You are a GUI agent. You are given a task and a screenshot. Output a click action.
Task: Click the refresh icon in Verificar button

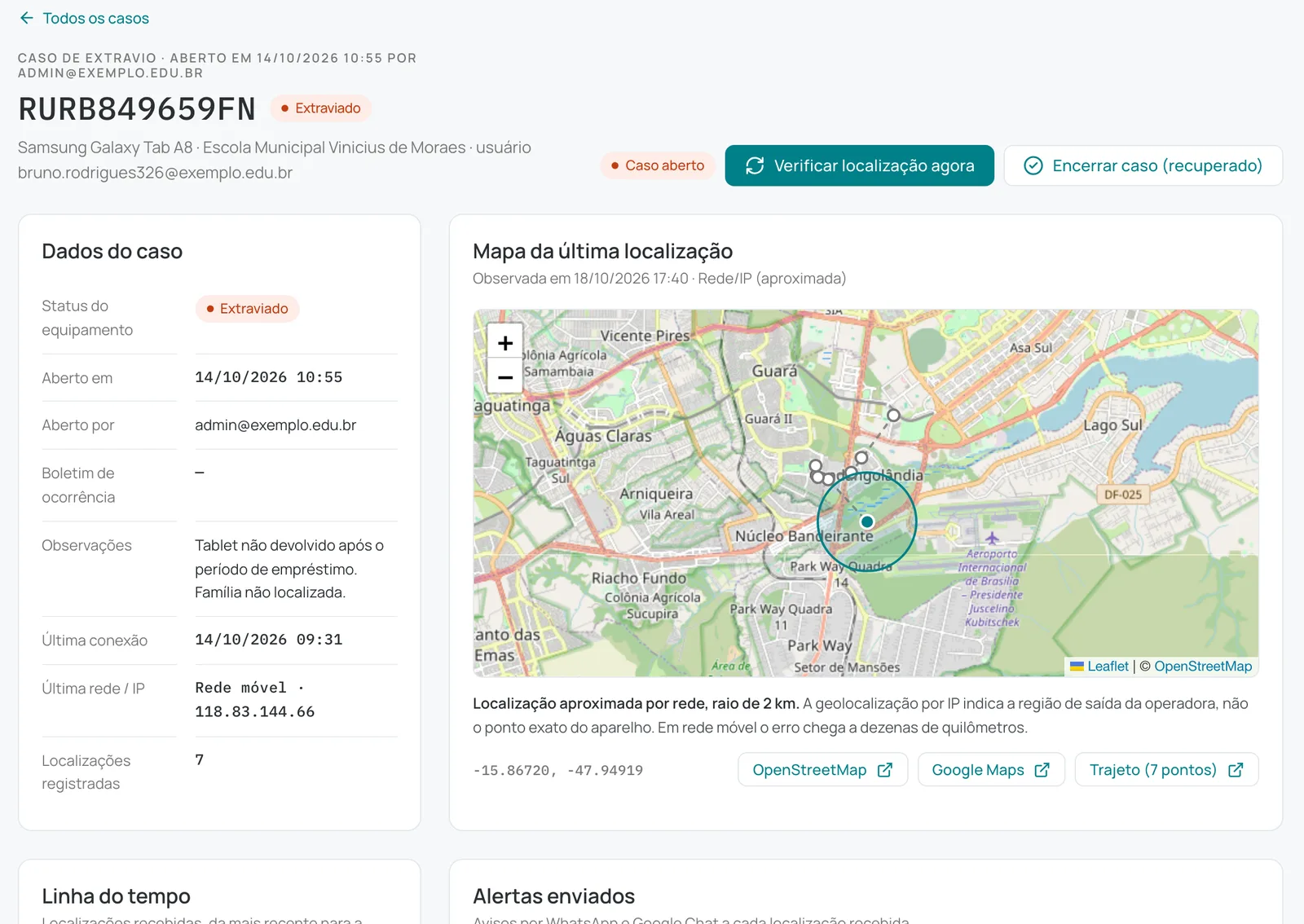point(755,165)
